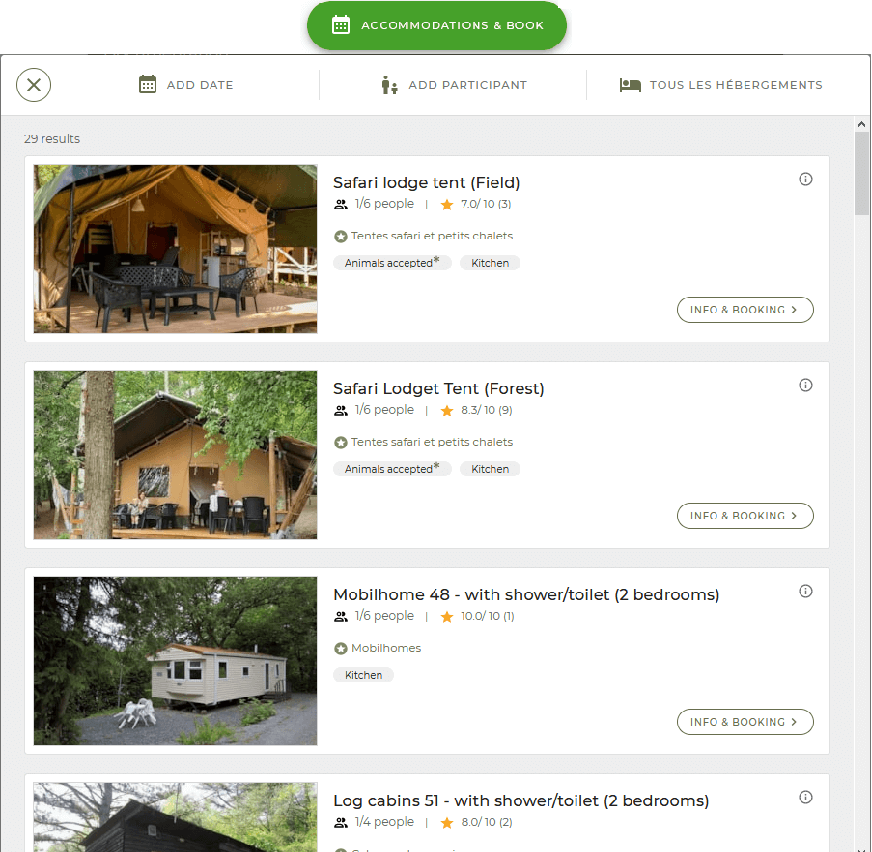Click Animals accepted tag on Safari Lodget Tent (Forest)

tap(392, 469)
